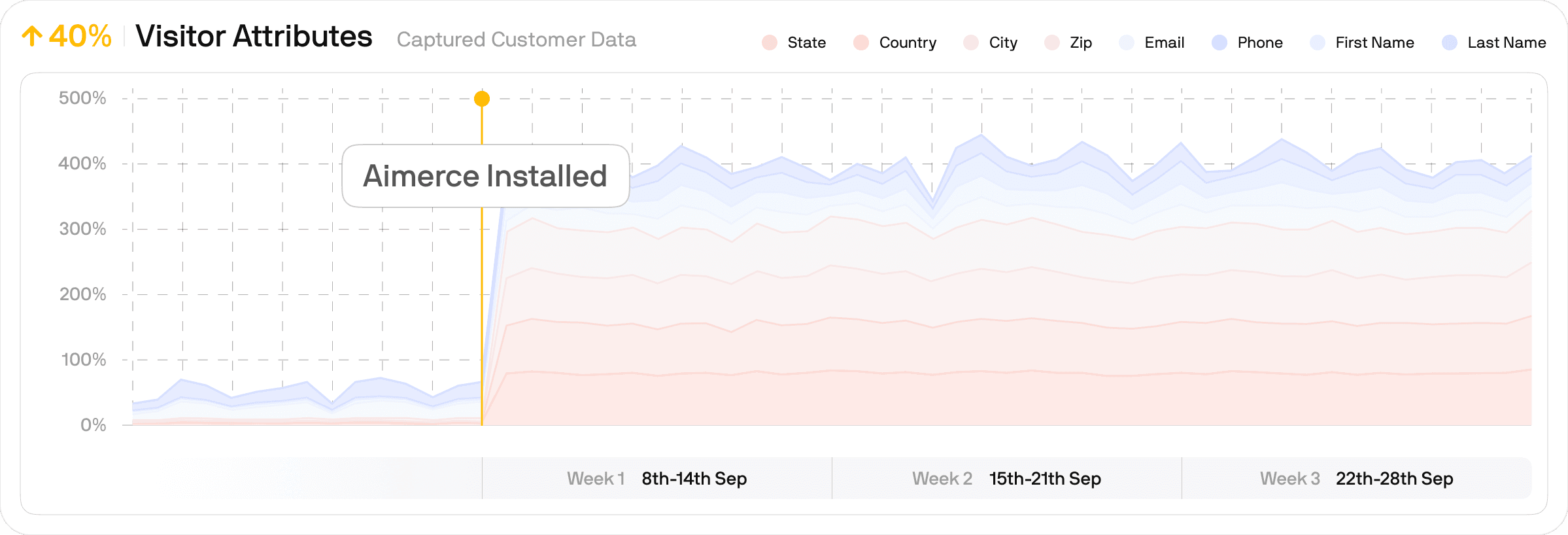Click the Phone legend color dot
The width and height of the screenshot is (1568, 535).
coord(1219,43)
